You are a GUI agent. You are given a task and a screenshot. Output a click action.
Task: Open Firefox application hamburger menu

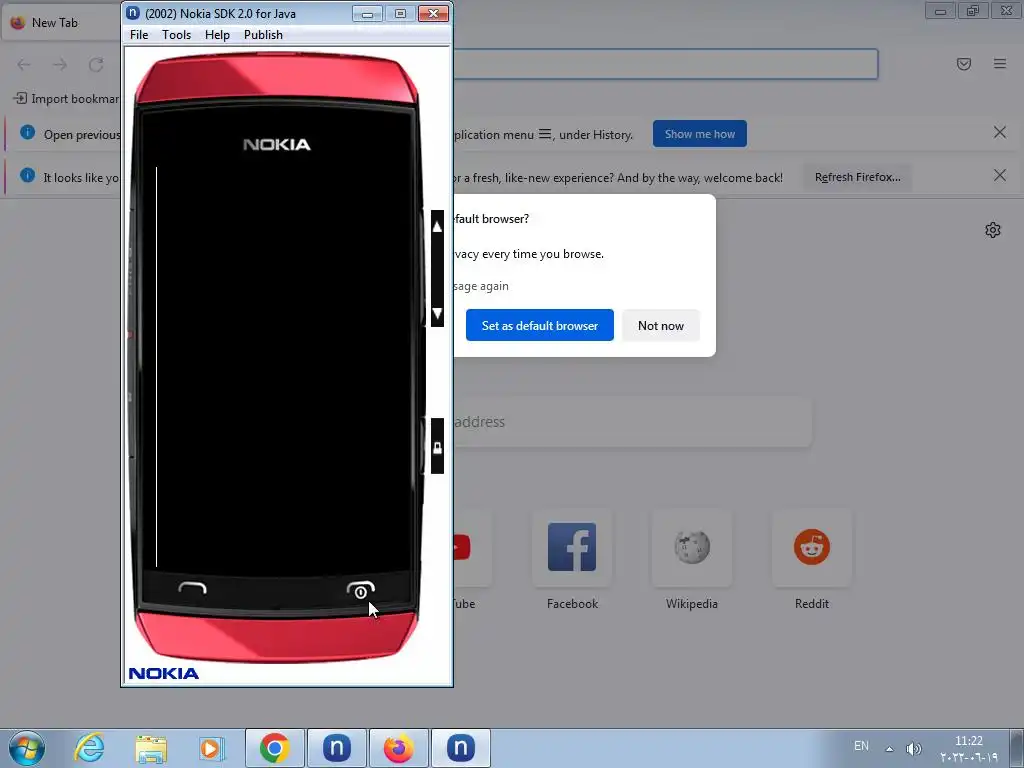click(999, 63)
